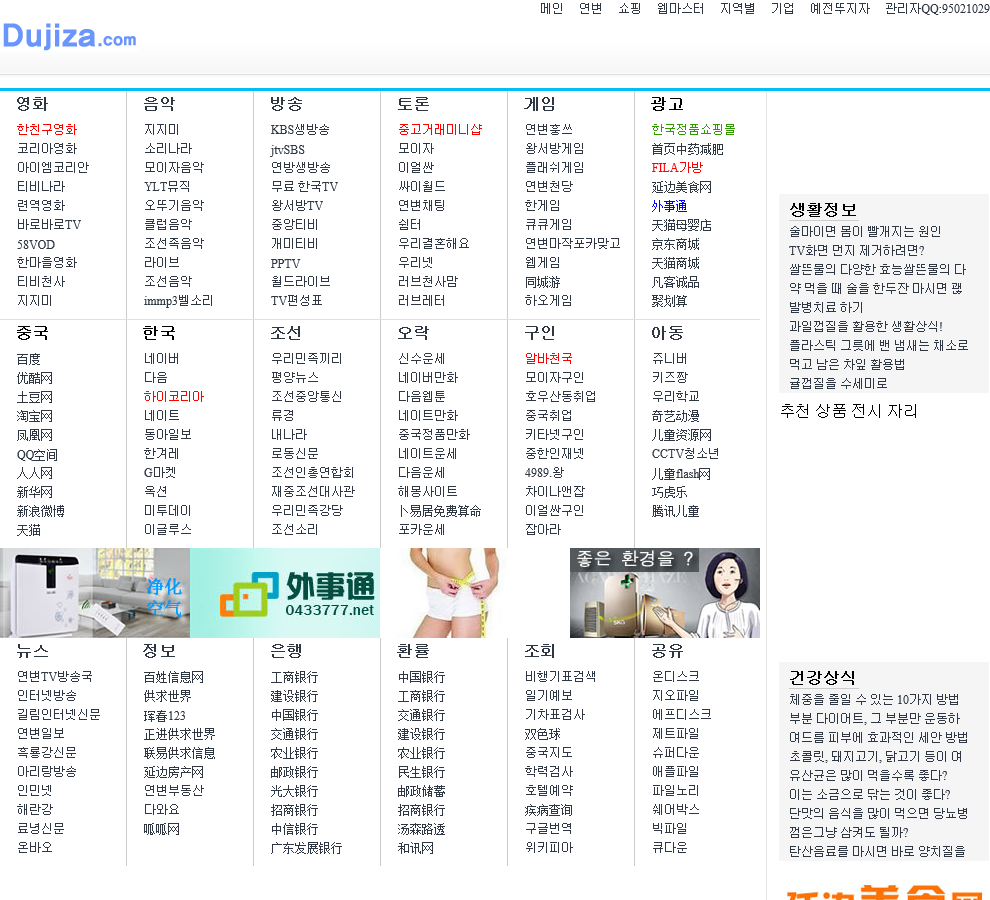Open the 싸이월드 link
Screen dimensions: 990x900
pyautogui.click(x=422, y=186)
